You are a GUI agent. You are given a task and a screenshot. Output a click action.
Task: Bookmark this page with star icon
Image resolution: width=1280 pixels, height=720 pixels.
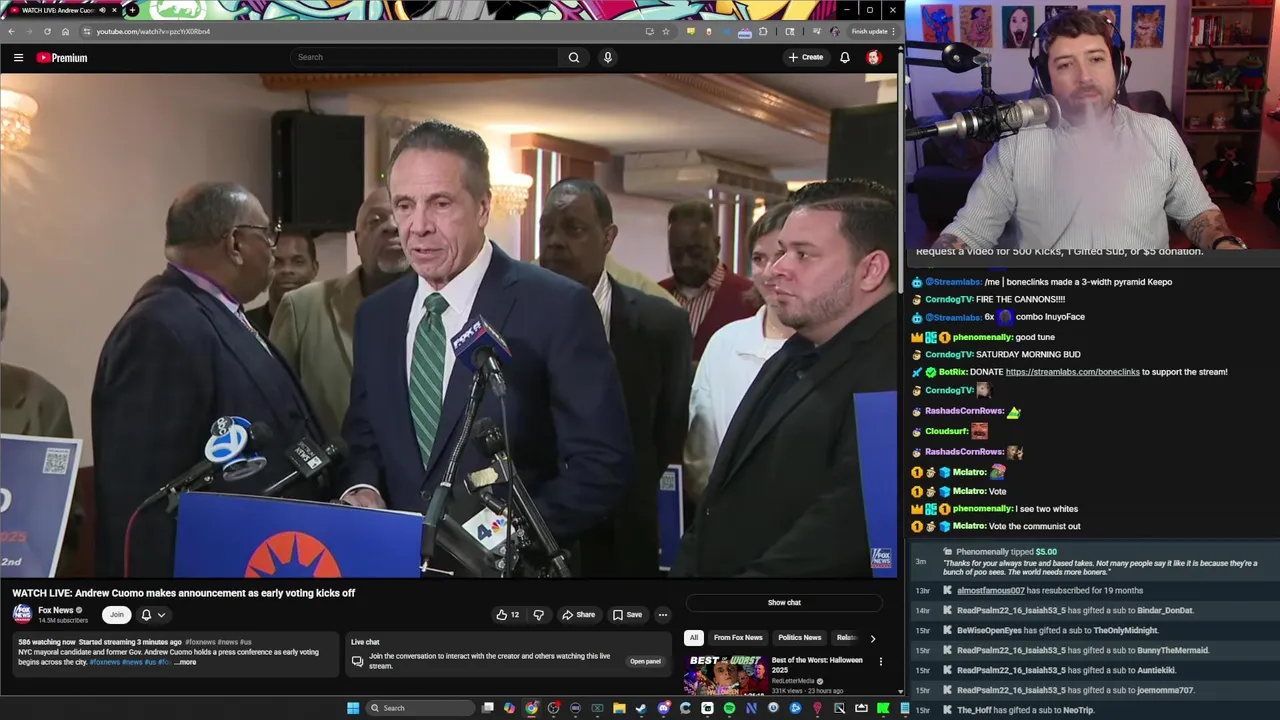tap(666, 31)
